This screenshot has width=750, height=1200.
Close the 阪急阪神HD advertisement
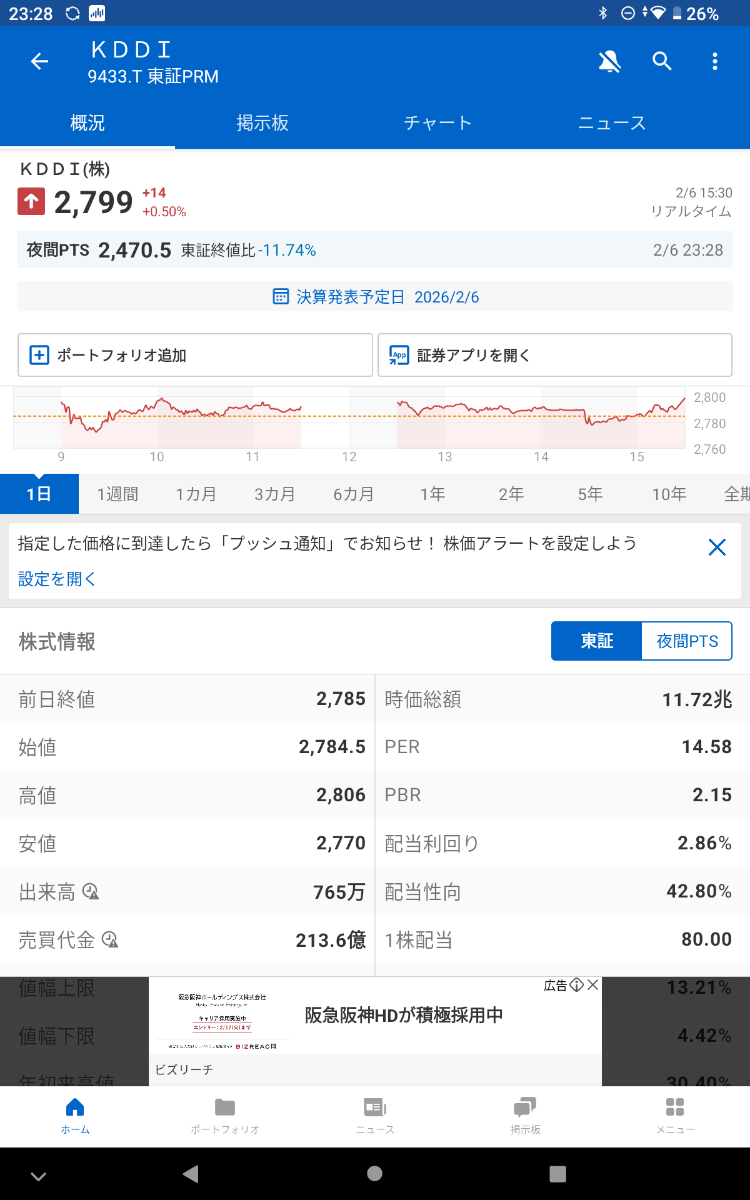pyautogui.click(x=593, y=985)
